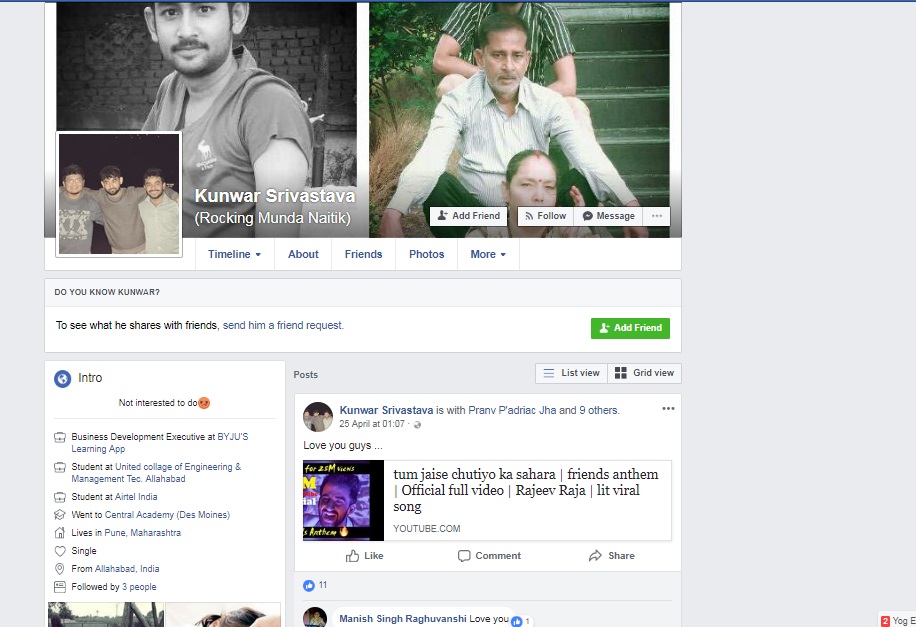Open post timestamp 25 April at 01:07

click(x=372, y=424)
